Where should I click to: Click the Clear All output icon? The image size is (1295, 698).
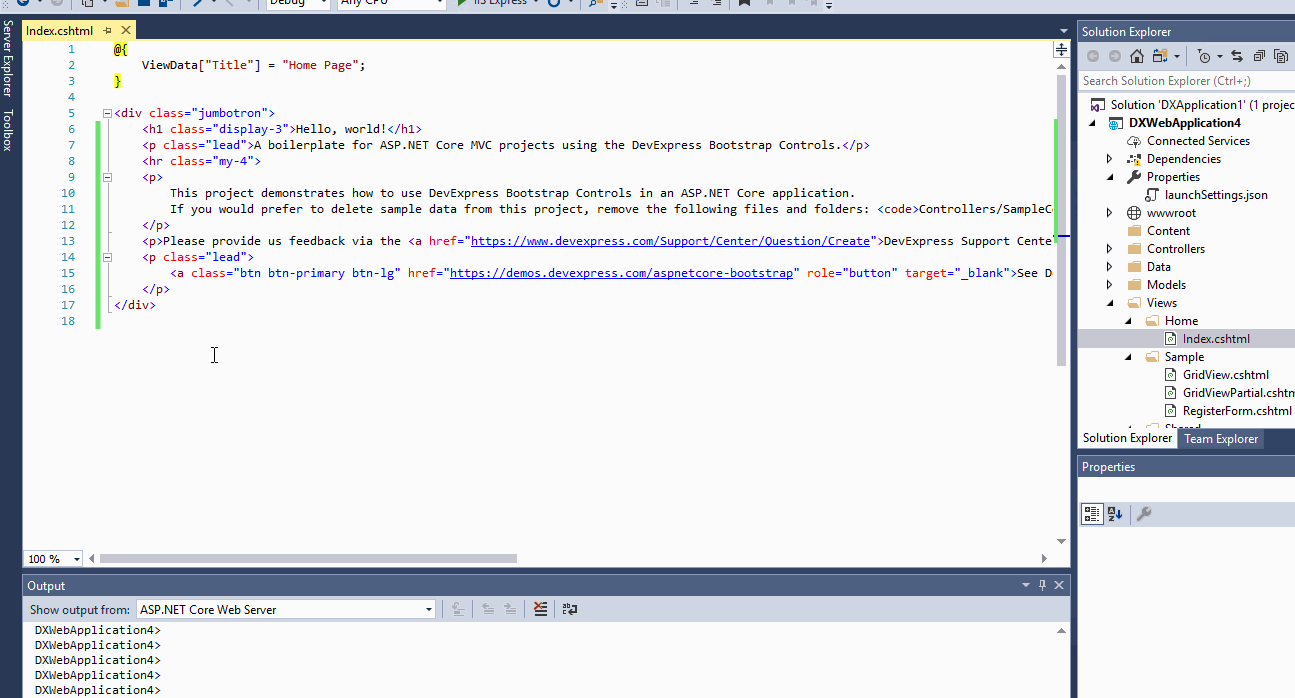pos(540,609)
